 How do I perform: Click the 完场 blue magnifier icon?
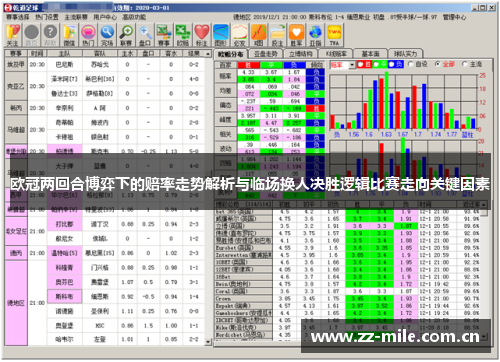pyautogui.click(x=107, y=35)
